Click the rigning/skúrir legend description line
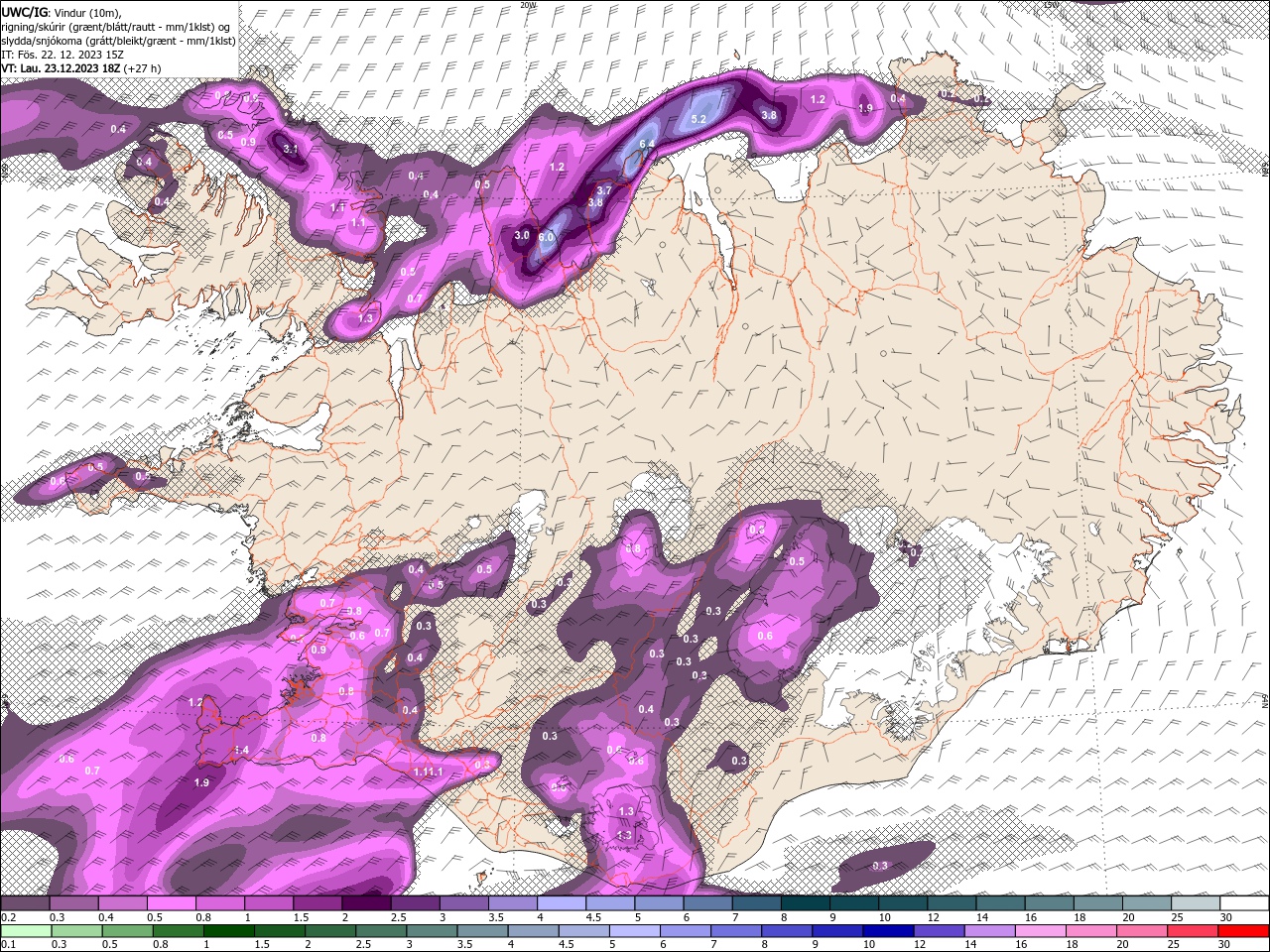This screenshot has width=1270, height=952. (114, 26)
